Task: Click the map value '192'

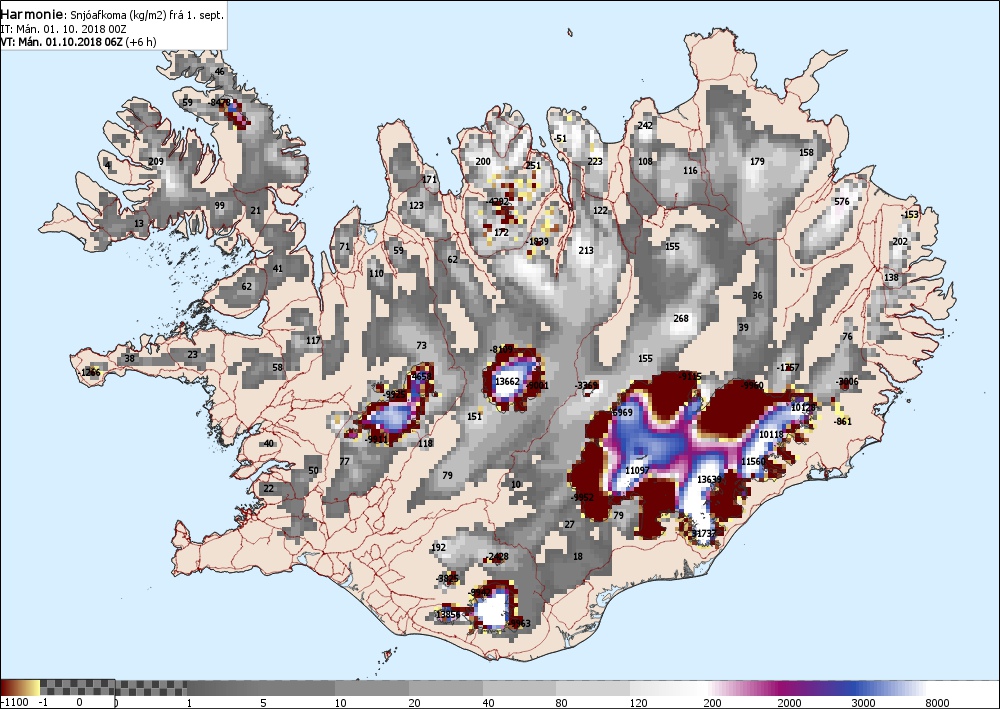Action: pos(439,547)
